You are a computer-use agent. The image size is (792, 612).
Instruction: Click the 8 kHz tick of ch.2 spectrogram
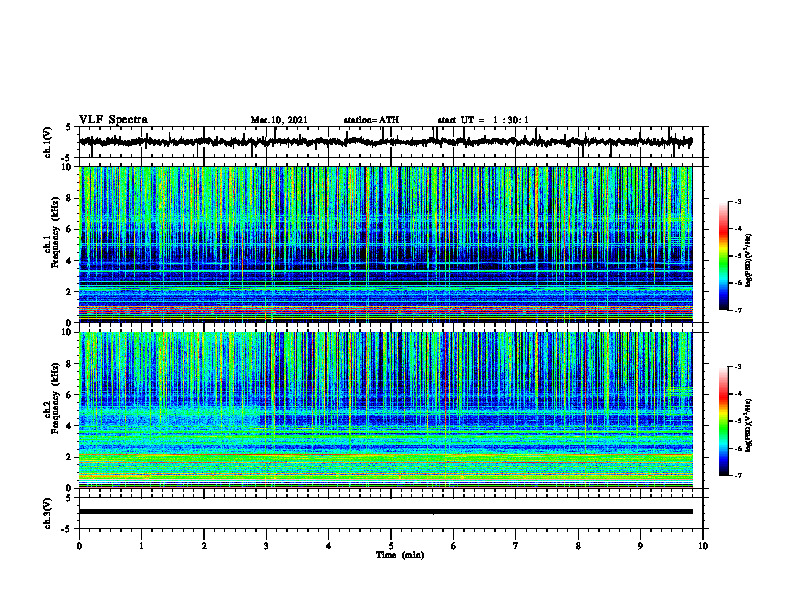tap(70, 364)
